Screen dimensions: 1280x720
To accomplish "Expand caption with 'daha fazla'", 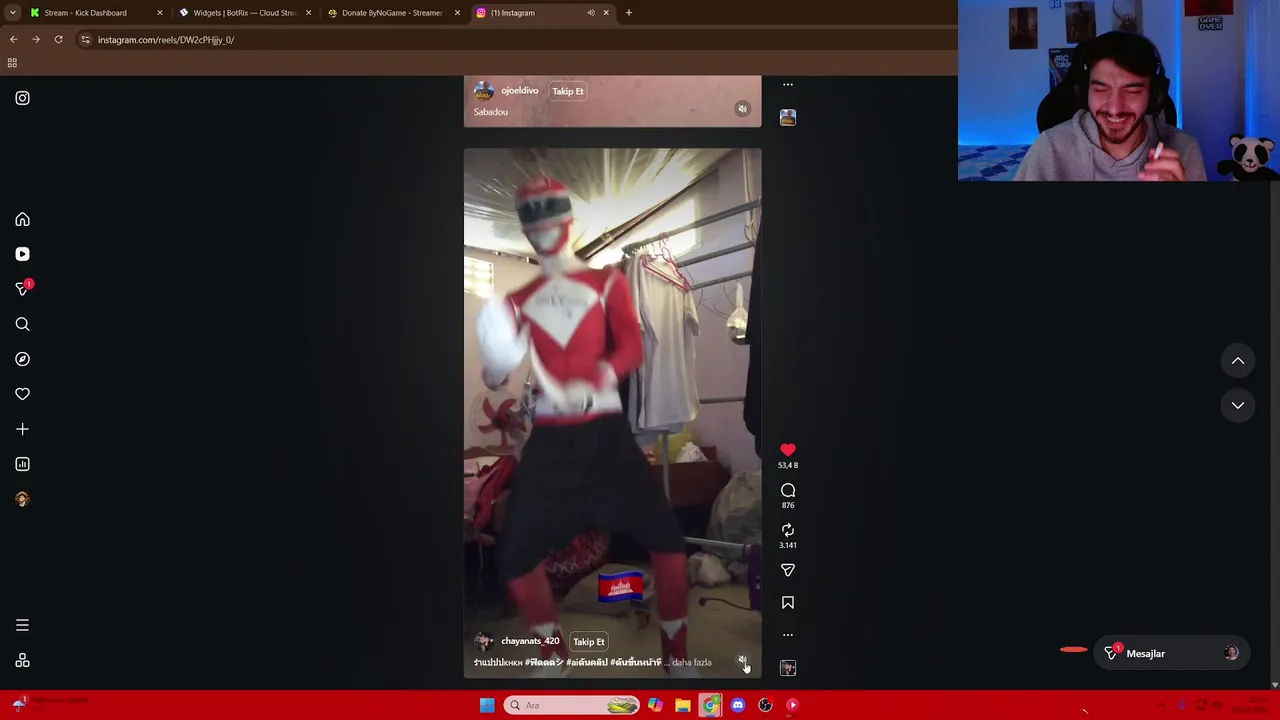I will 691,662.
